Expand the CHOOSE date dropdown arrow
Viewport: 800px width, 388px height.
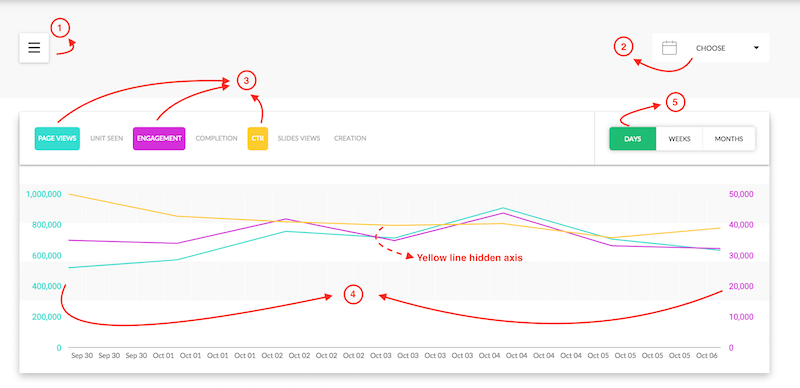(x=756, y=47)
